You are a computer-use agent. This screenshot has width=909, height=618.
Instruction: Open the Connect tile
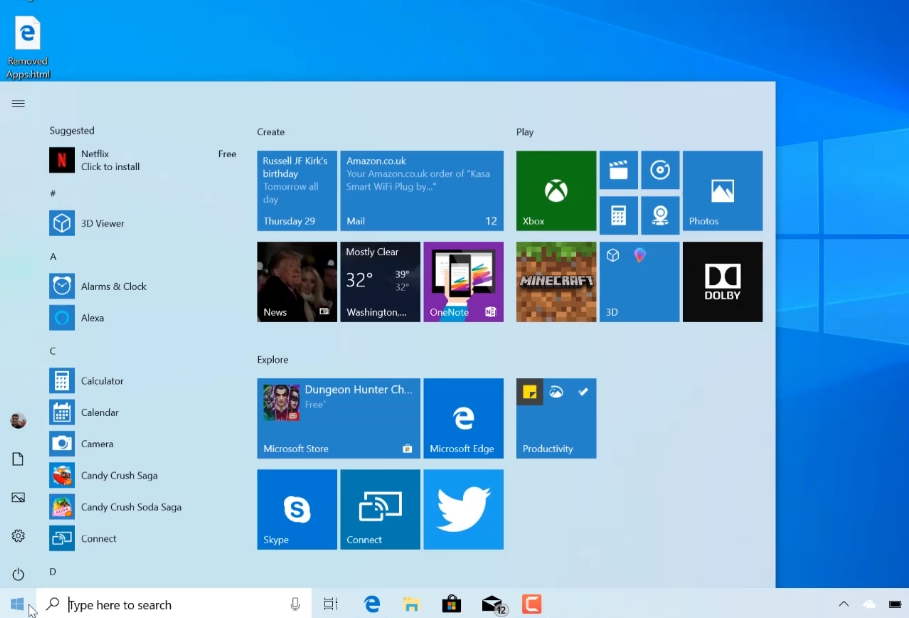point(380,510)
